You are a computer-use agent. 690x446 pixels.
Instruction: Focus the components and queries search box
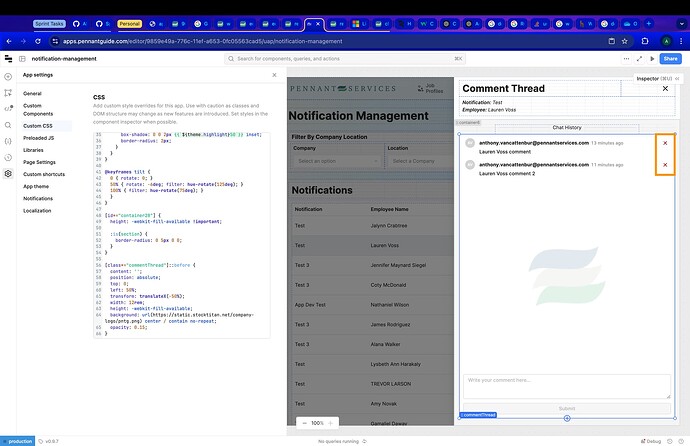pyautogui.click(x=345, y=58)
